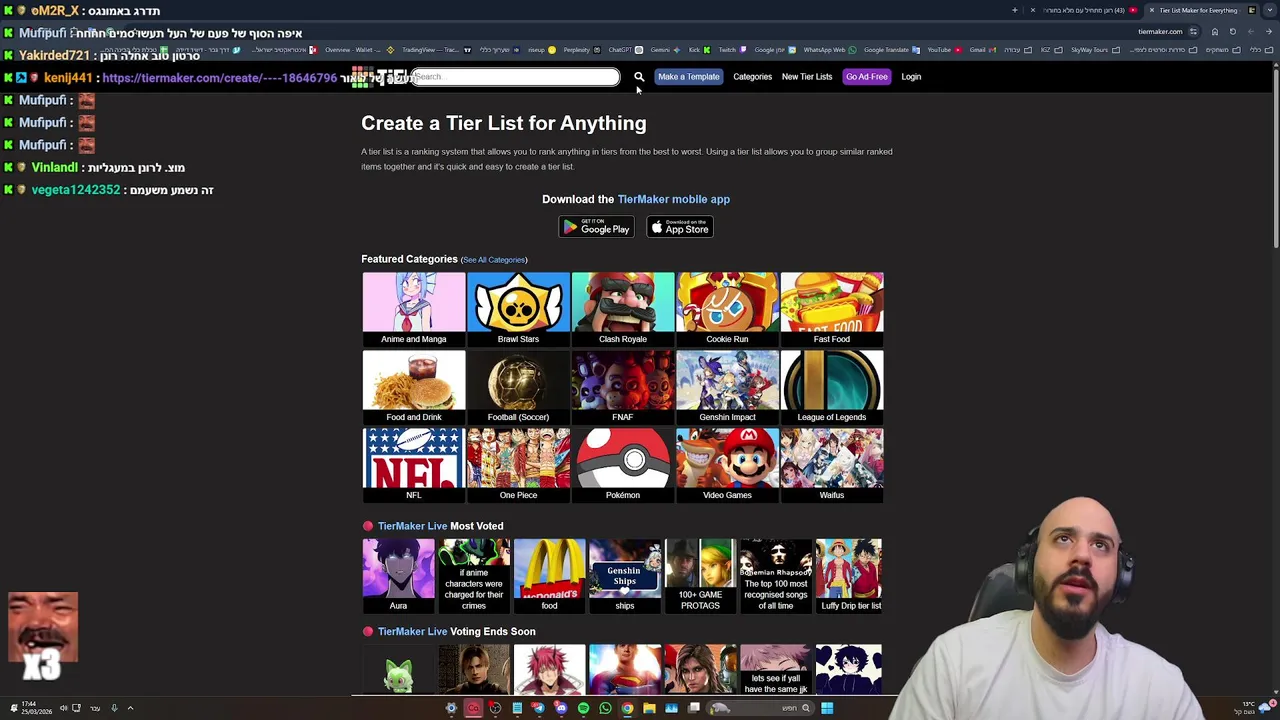This screenshot has height=720, width=1280.
Task: Open the New Tier Lists menu item
Action: (807, 77)
